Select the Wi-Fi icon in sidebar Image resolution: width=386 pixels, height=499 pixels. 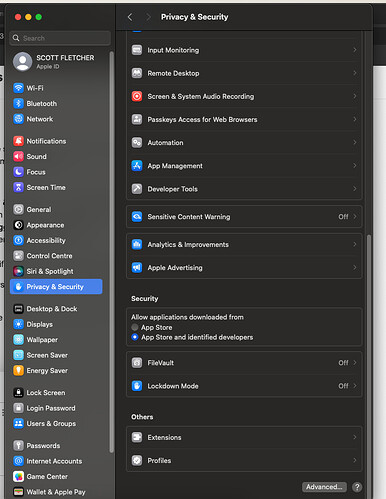[x=18, y=88]
